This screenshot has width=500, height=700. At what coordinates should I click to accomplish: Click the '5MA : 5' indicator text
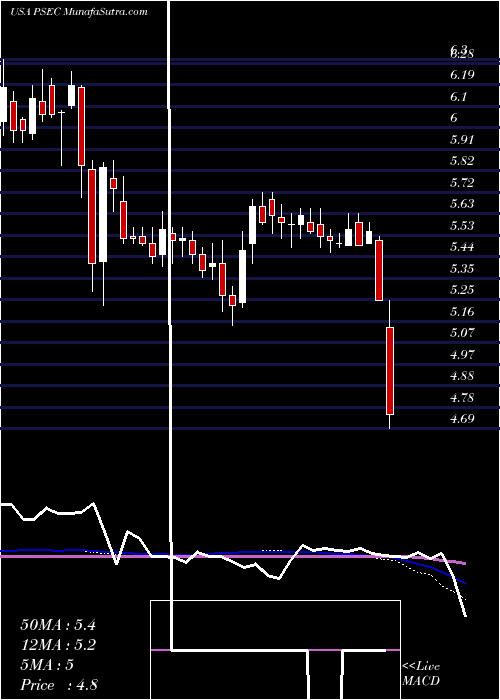point(47,665)
